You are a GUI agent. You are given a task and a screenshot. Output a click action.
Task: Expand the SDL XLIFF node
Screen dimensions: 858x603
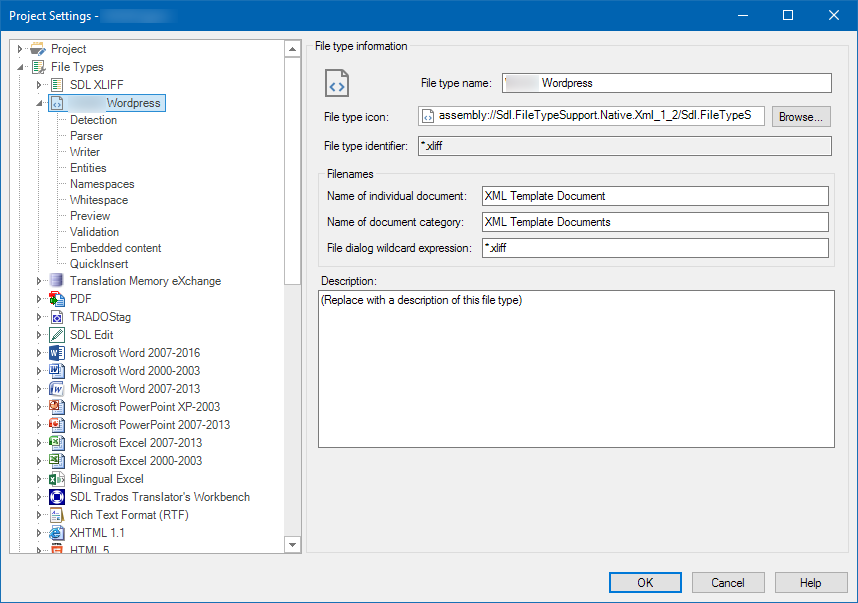pyautogui.click(x=39, y=85)
